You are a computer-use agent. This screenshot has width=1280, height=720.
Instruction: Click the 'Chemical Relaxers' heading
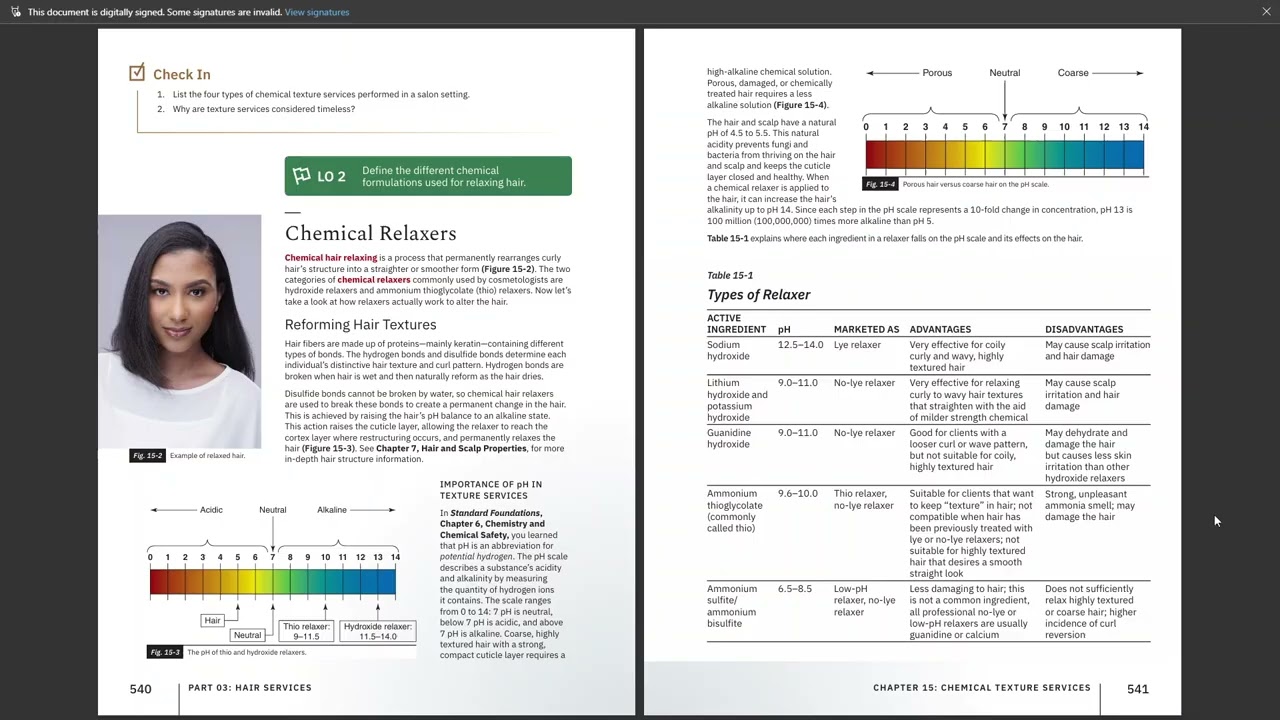(x=370, y=233)
